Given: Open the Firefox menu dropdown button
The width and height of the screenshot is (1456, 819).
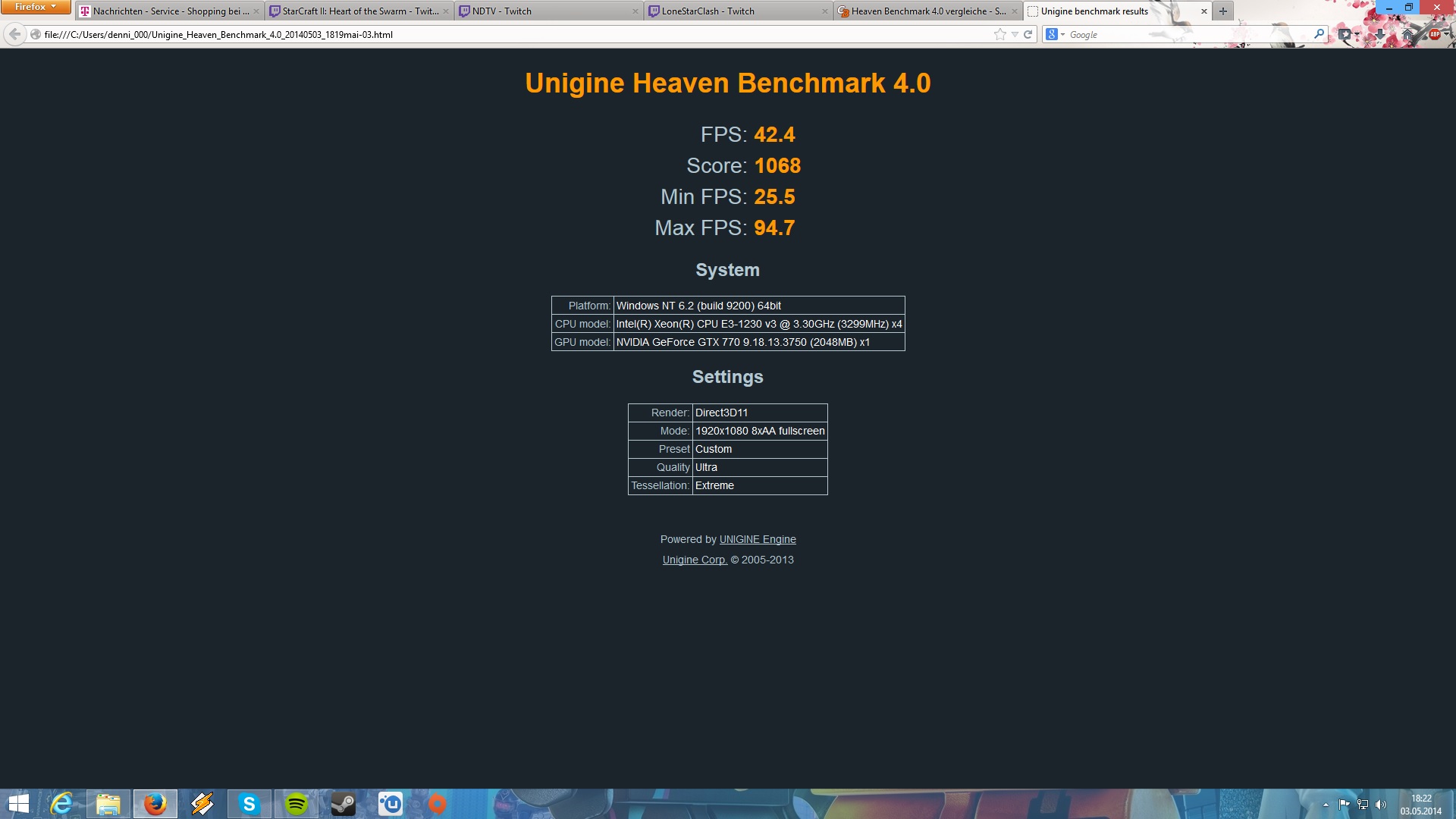Looking at the screenshot, I should pyautogui.click(x=36, y=7).
